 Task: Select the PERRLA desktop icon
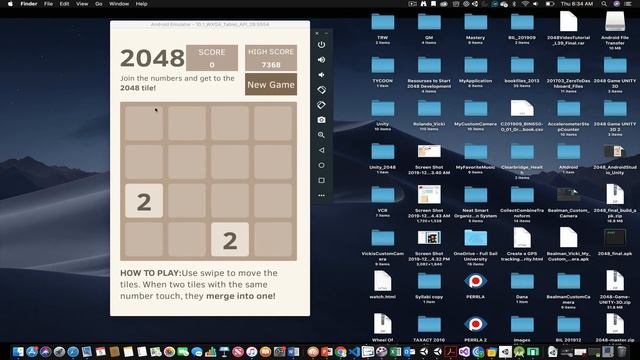(x=476, y=281)
